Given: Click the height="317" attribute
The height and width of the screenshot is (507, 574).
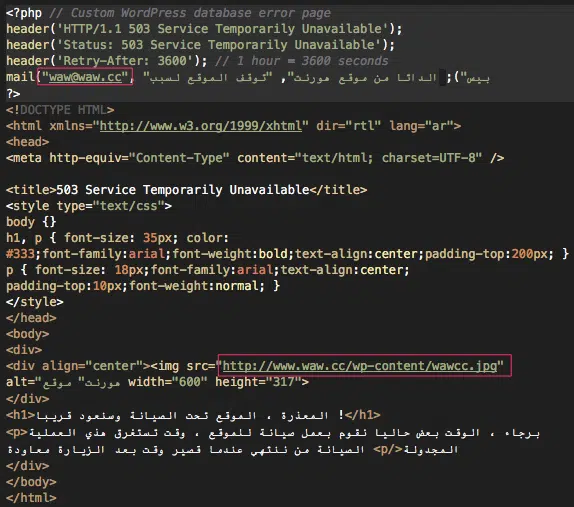Looking at the screenshot, I should (258, 382).
